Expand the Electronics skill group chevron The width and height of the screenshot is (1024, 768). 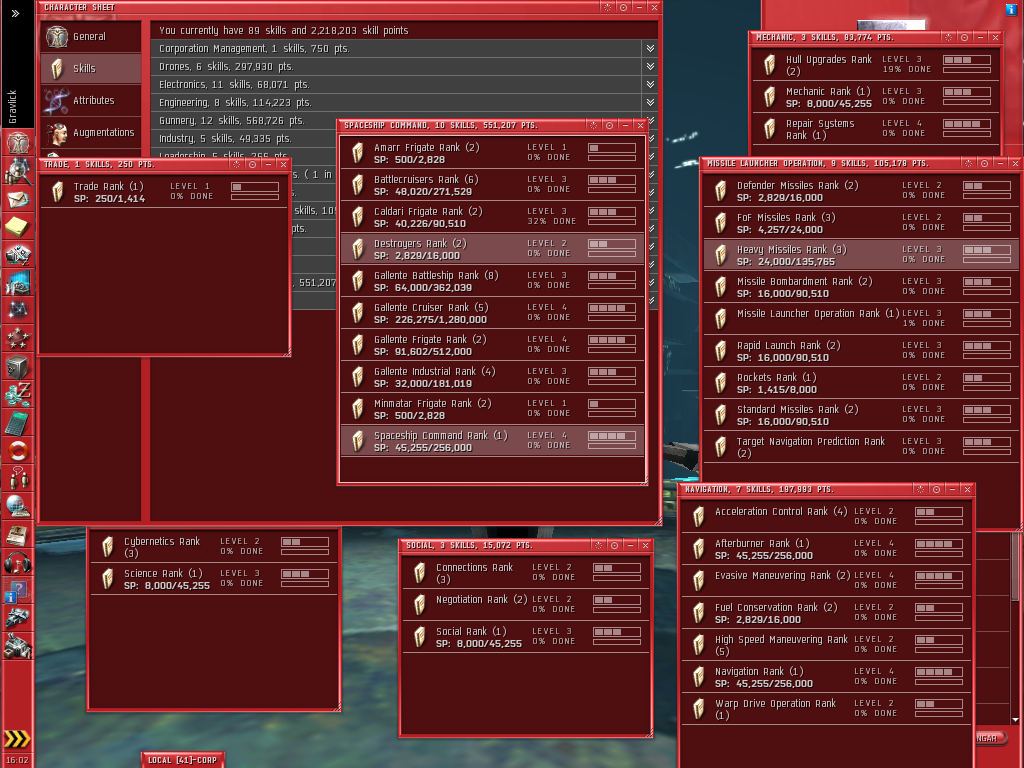650,84
